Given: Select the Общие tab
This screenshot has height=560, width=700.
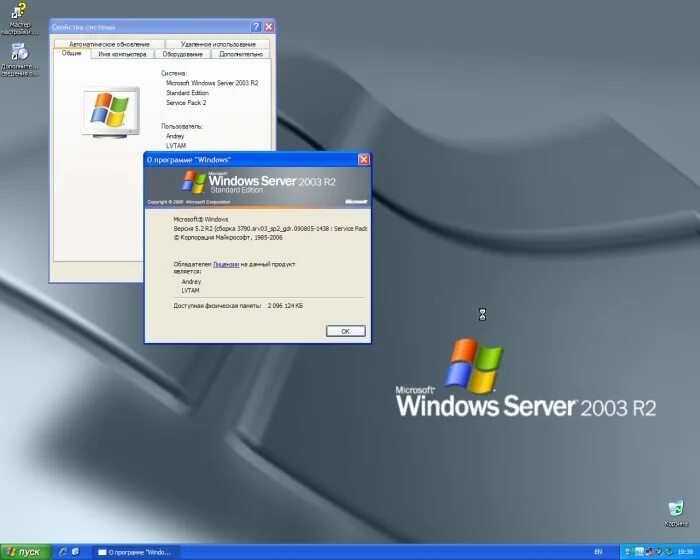Looking at the screenshot, I should [71, 53].
